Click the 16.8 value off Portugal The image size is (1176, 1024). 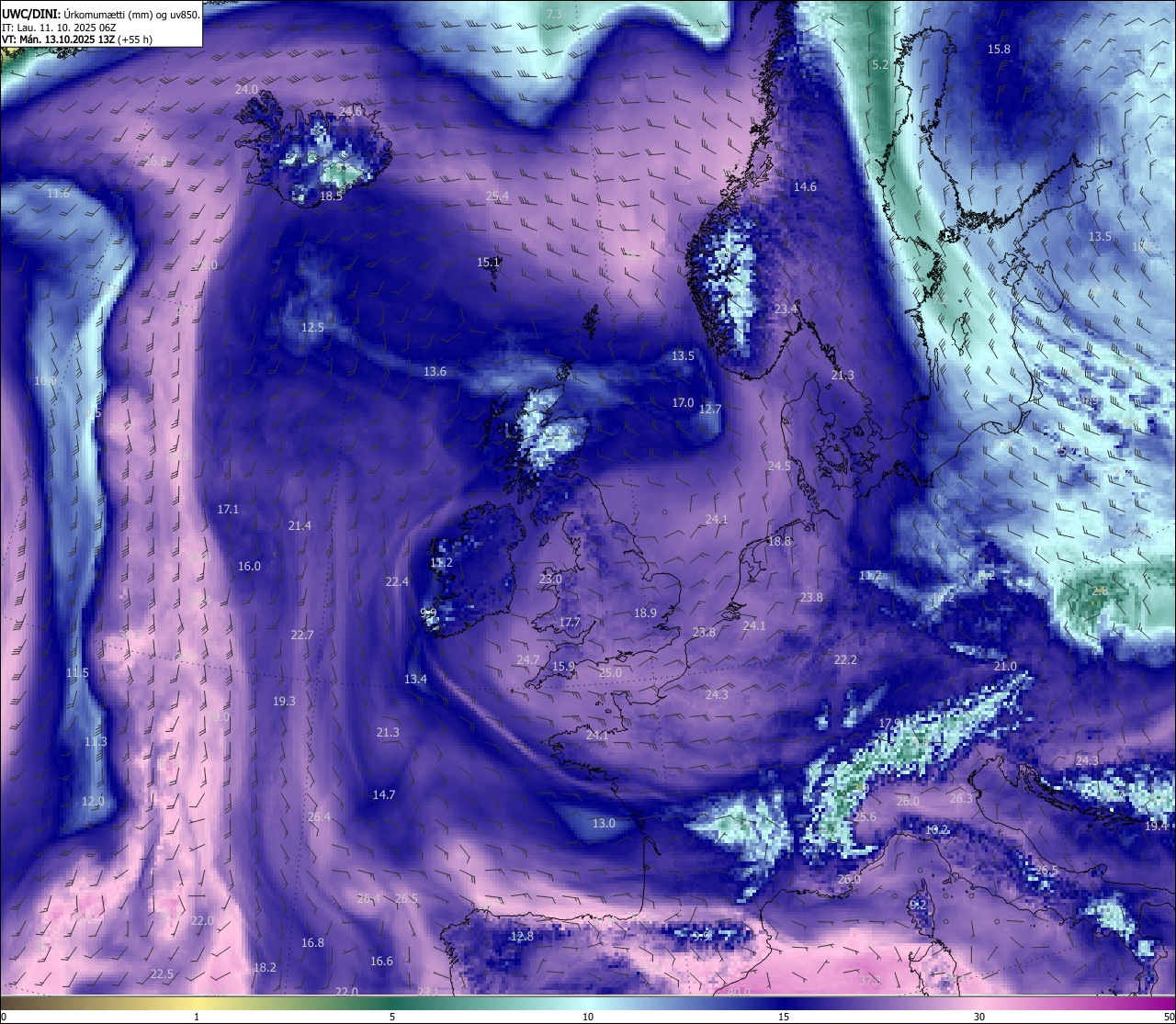point(312,942)
